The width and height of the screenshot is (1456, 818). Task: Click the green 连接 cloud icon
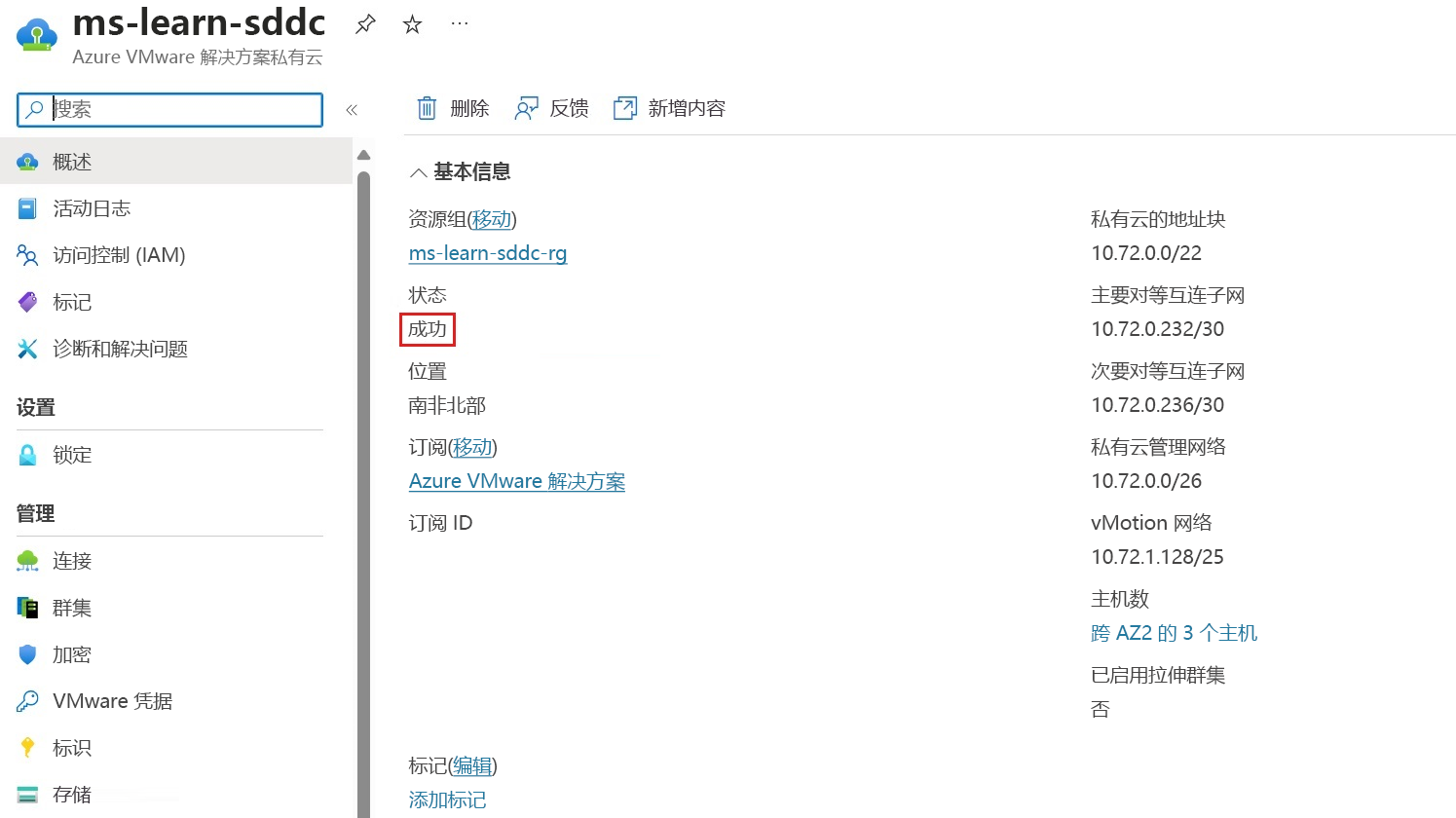point(27,561)
